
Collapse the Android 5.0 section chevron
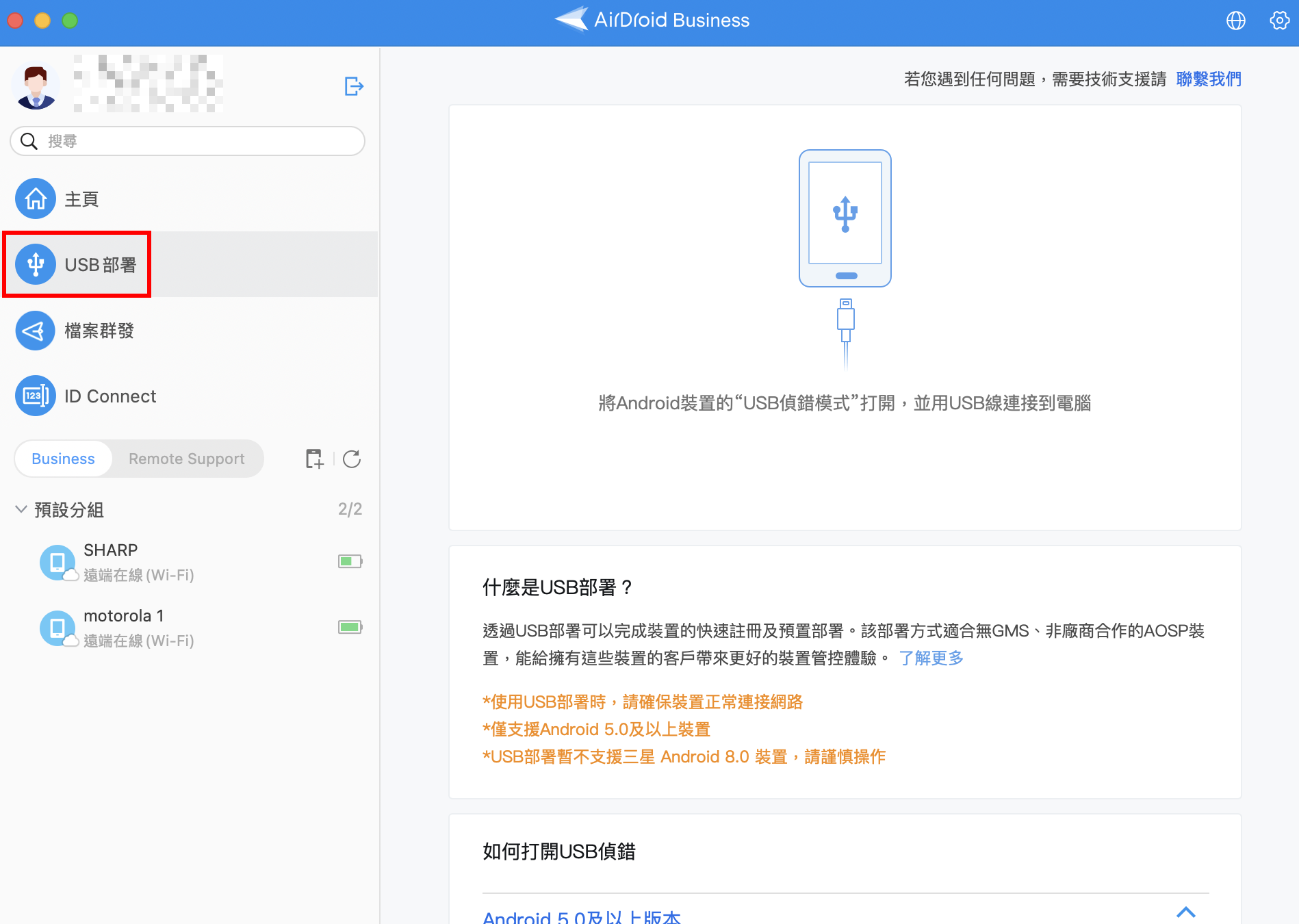pyautogui.click(x=1186, y=912)
